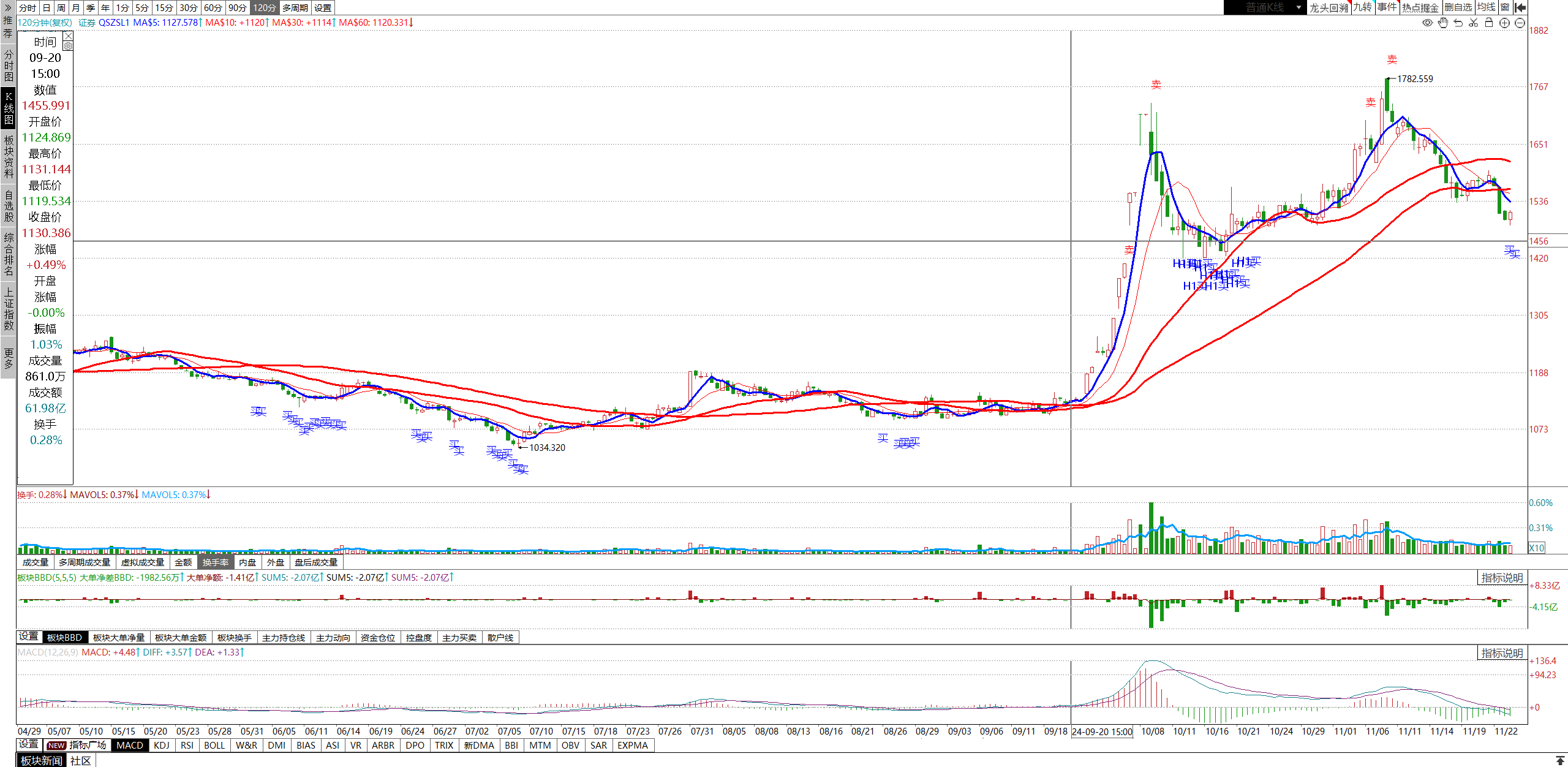The image size is (1568, 767).
Task: Switch the bottom indicator to RSI
Action: click(x=187, y=746)
